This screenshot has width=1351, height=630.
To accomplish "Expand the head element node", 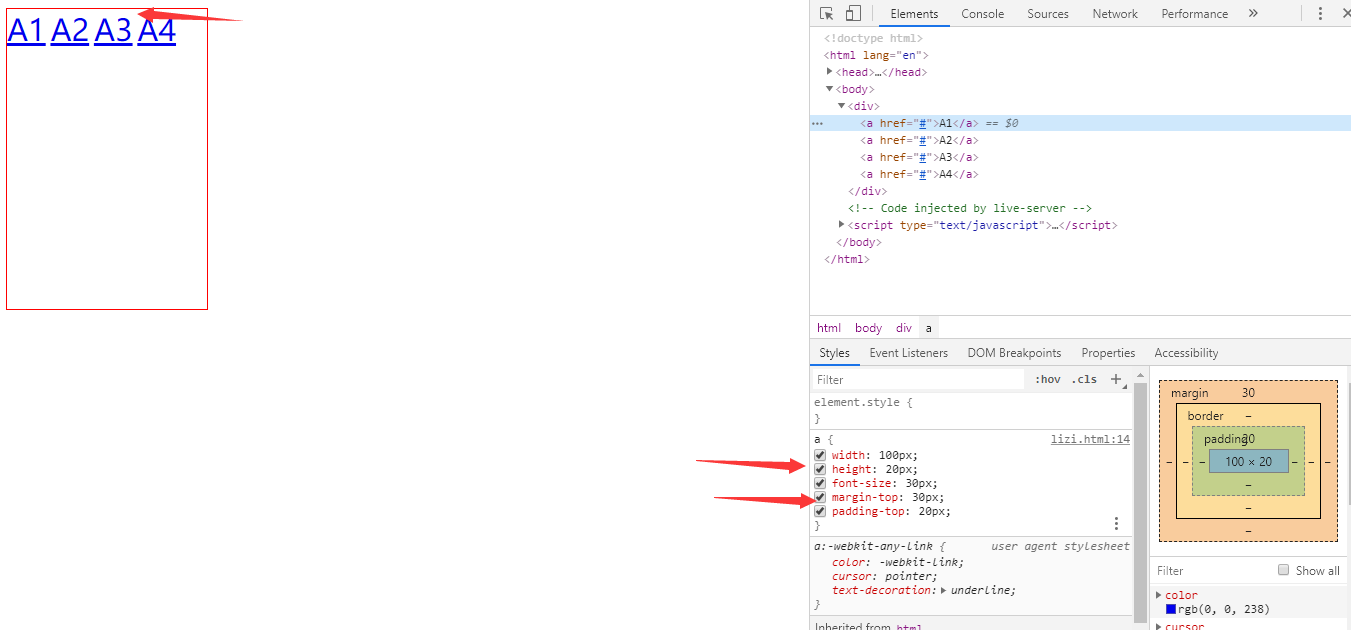I will [830, 72].
